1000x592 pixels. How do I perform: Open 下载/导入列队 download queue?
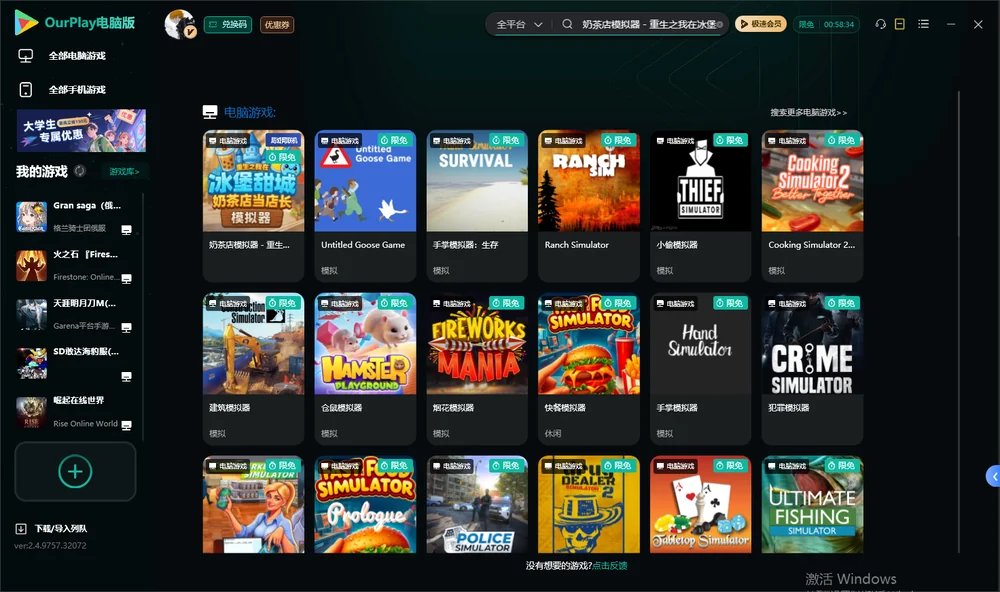61,529
